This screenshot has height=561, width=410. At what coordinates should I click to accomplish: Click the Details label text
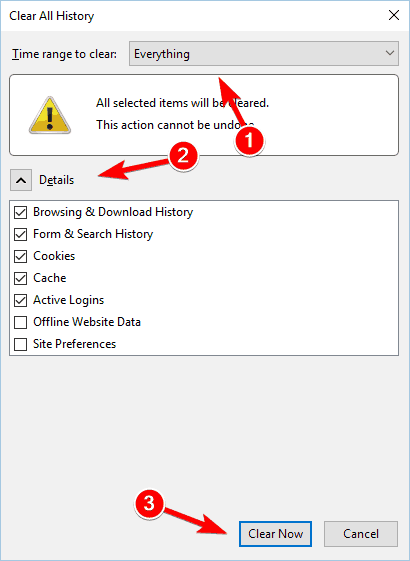click(x=57, y=180)
